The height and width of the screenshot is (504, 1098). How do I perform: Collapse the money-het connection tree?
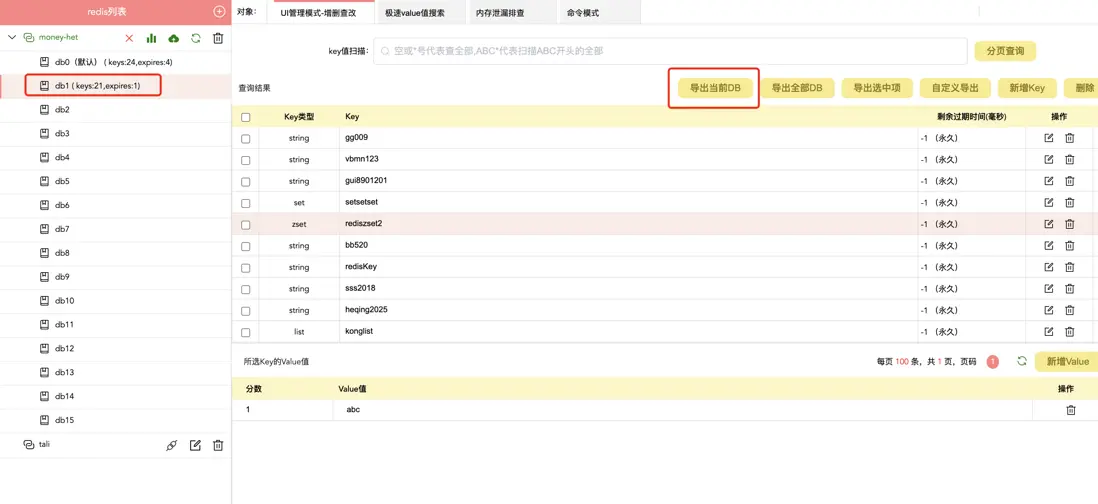point(12,38)
